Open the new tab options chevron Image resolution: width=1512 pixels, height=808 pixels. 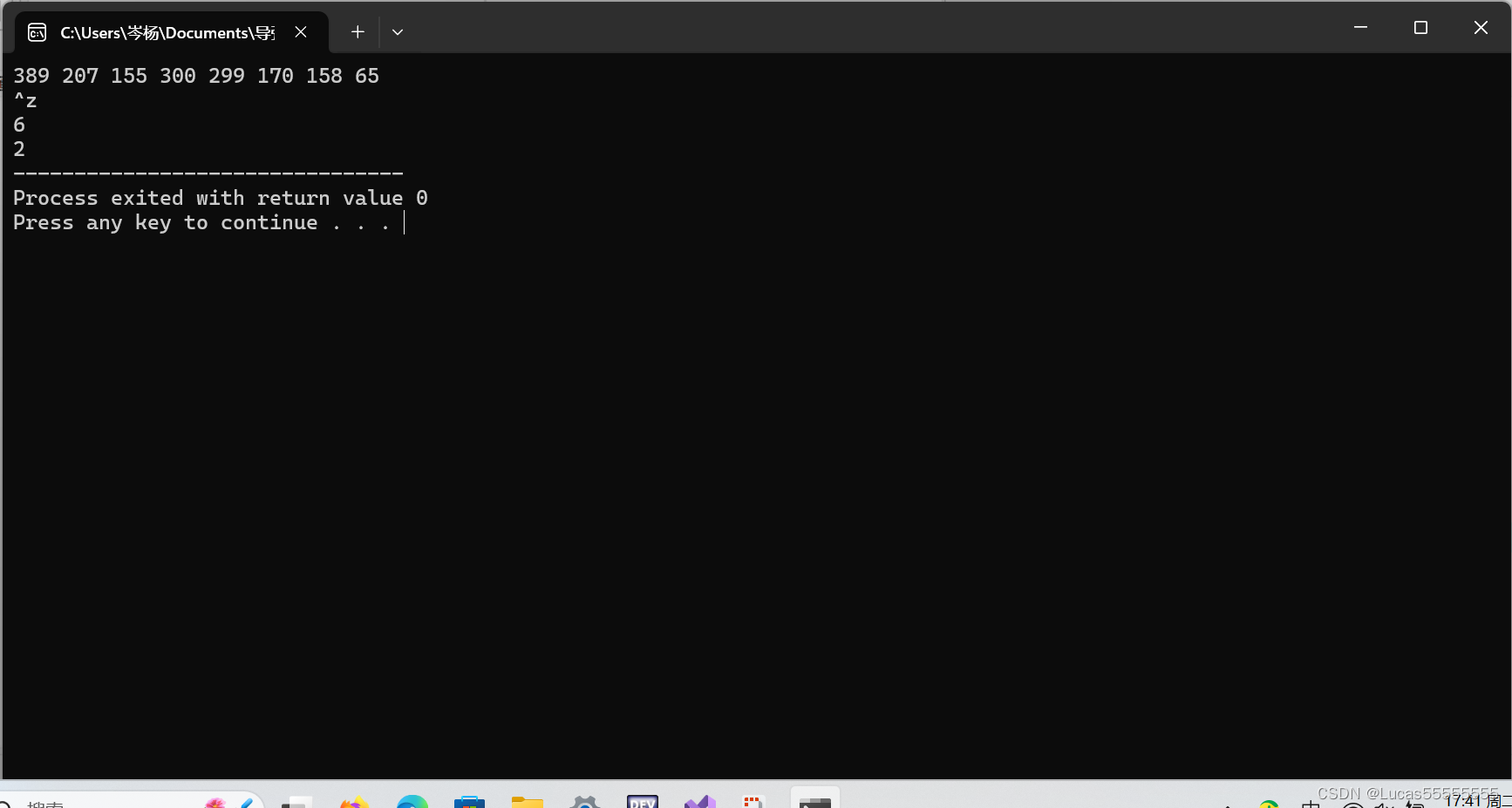(398, 31)
